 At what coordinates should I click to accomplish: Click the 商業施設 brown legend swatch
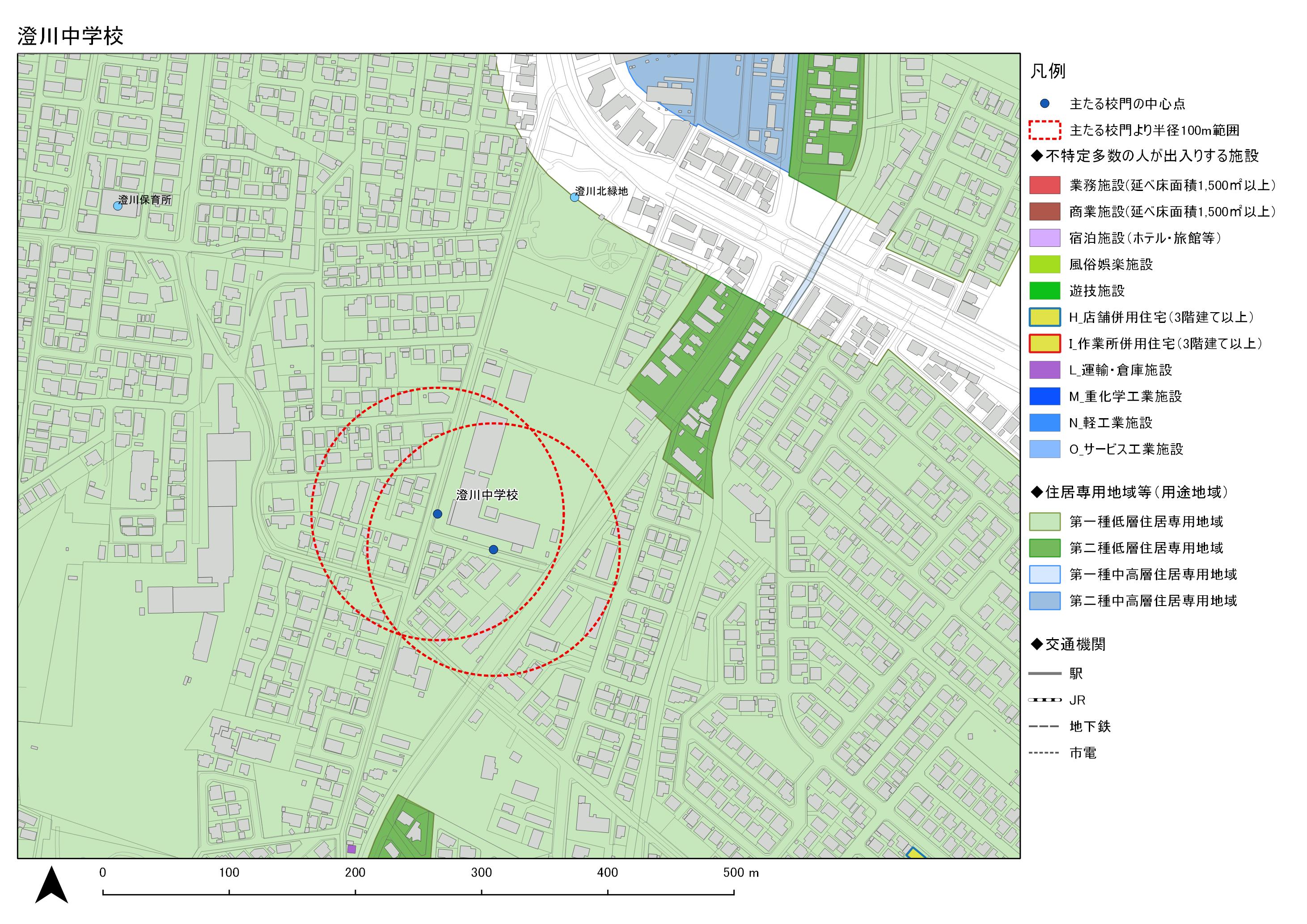point(1045,211)
